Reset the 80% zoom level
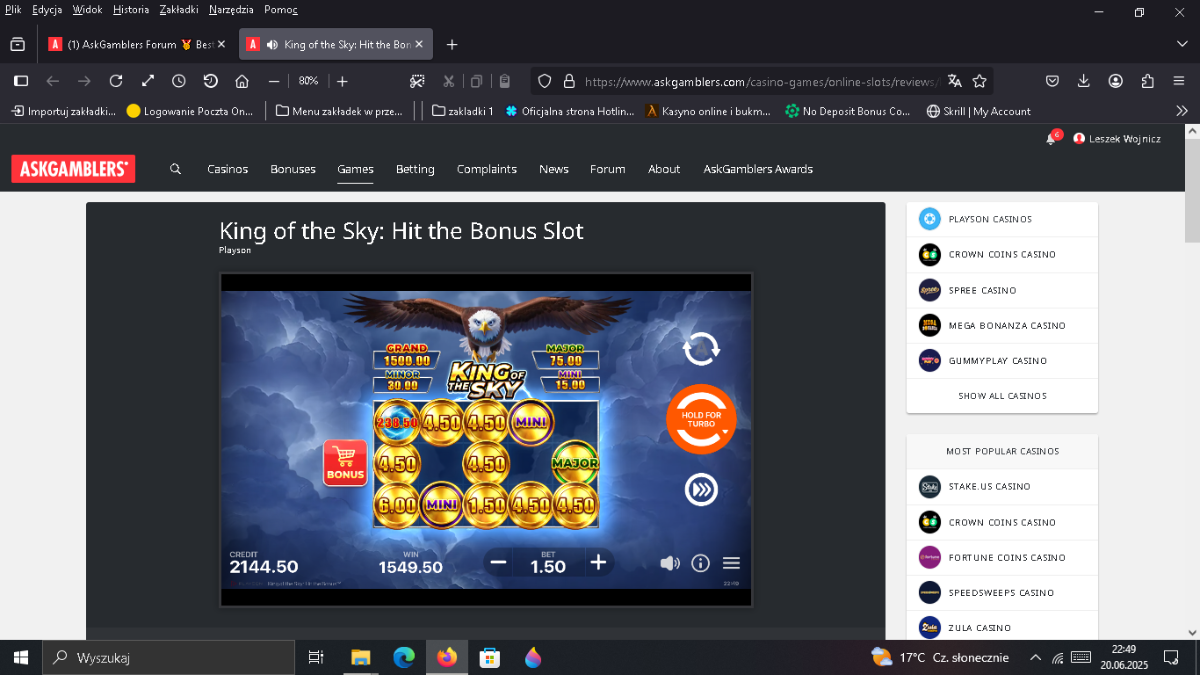The image size is (1200, 675). 308,81
